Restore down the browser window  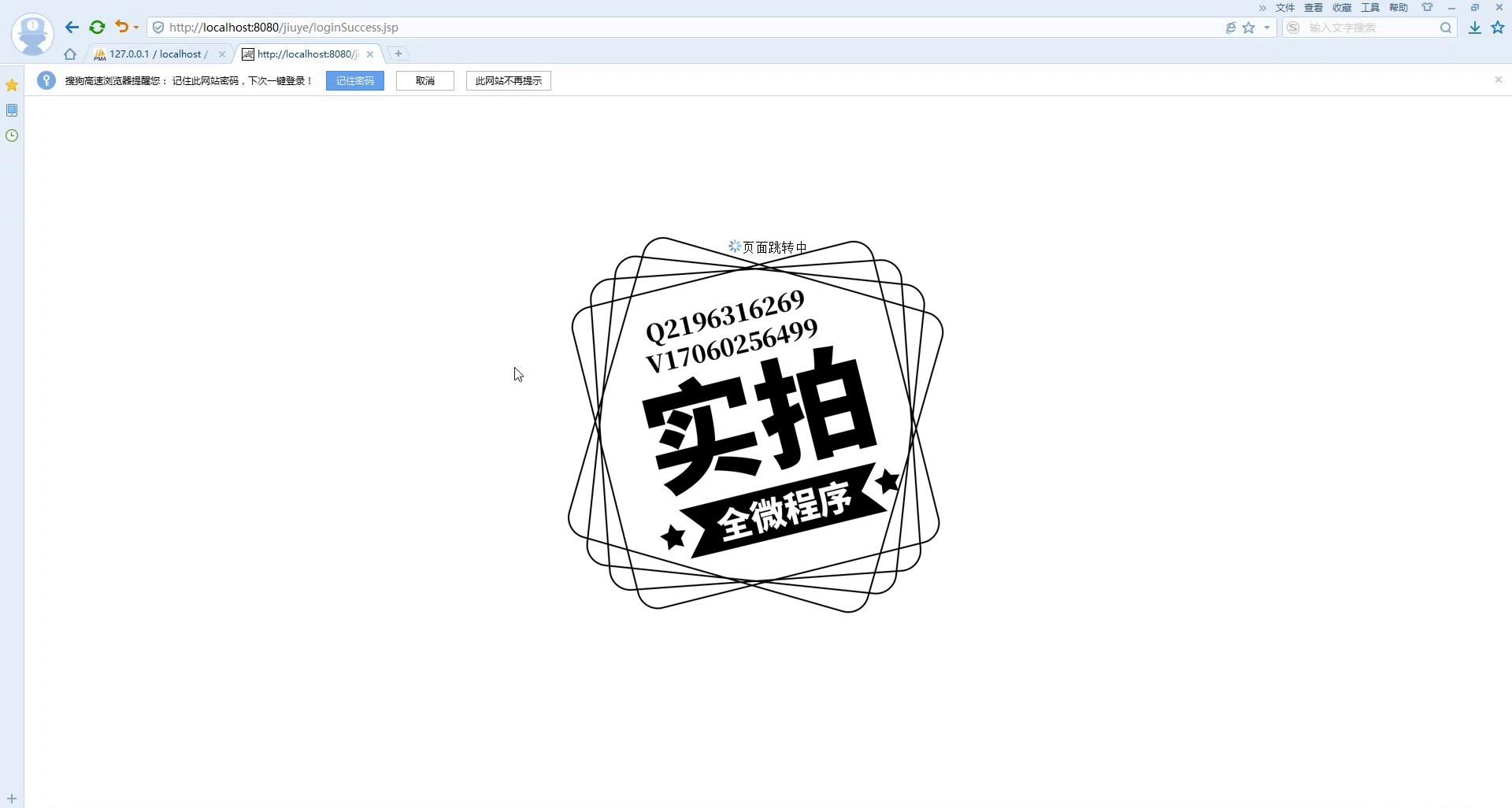coord(1475,8)
